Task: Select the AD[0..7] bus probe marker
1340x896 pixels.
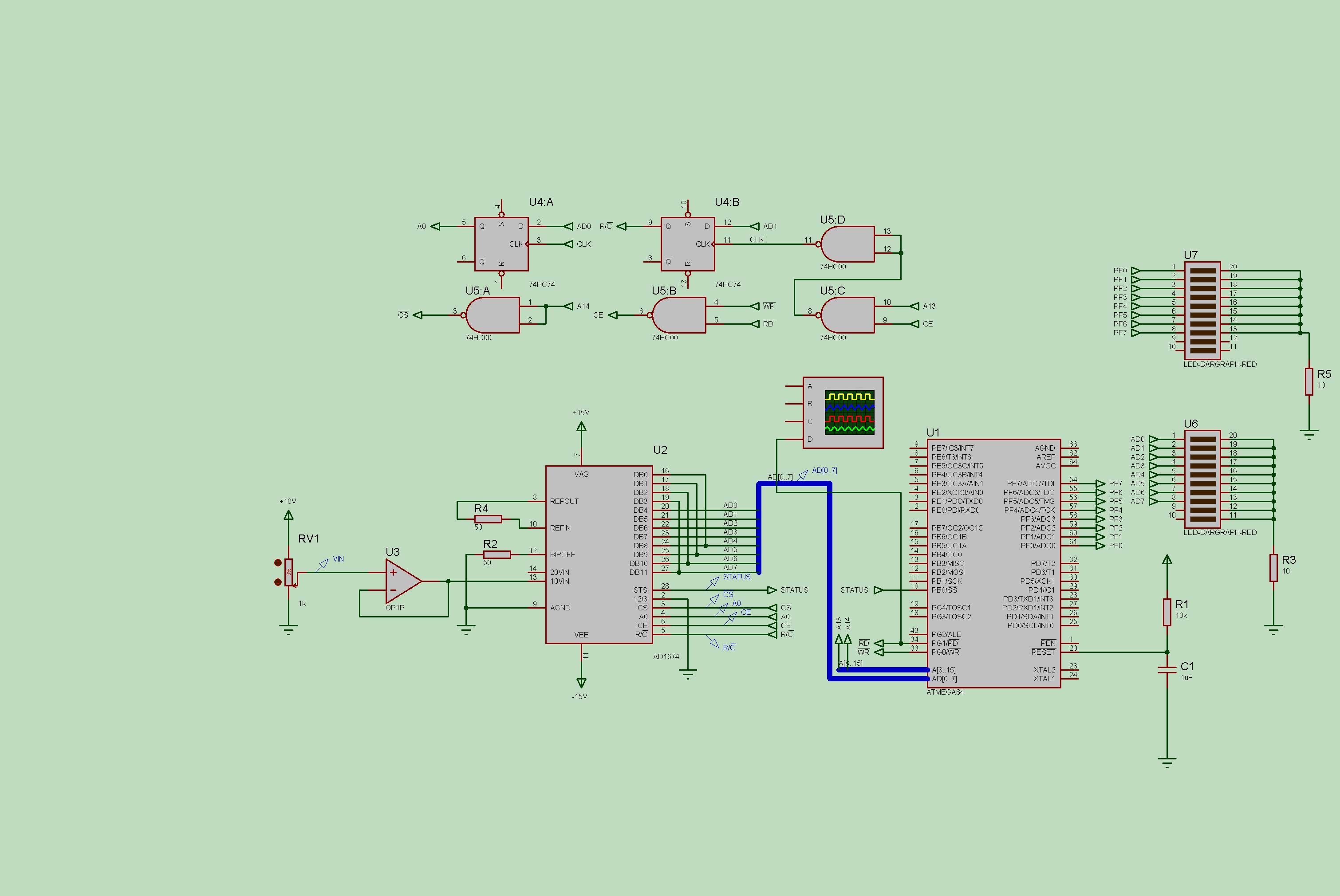Action: point(803,474)
